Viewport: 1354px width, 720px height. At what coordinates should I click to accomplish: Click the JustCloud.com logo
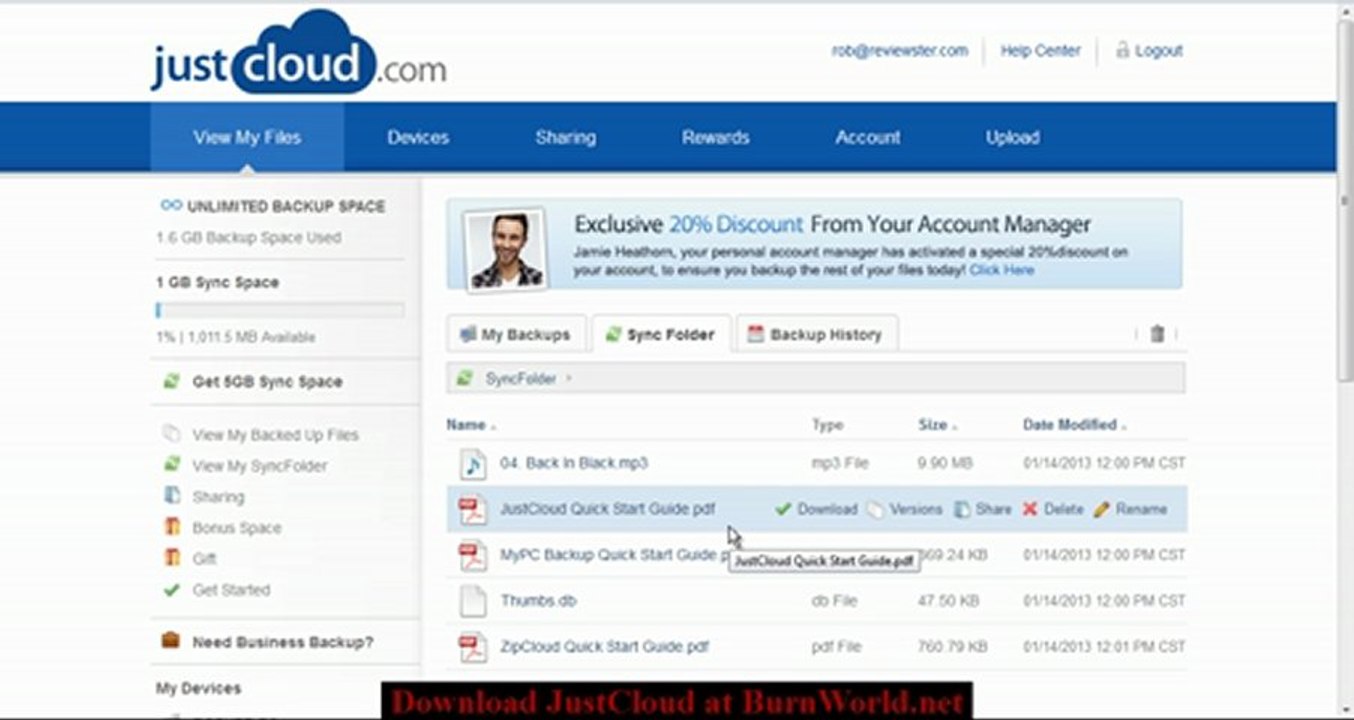[298, 52]
